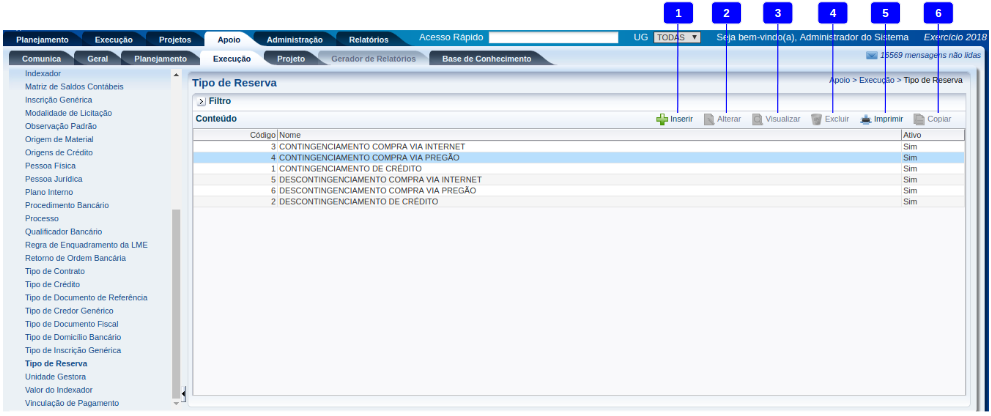Click the Acesso Rápido search field
The width and height of the screenshot is (991, 416).
pyautogui.click(x=553, y=37)
